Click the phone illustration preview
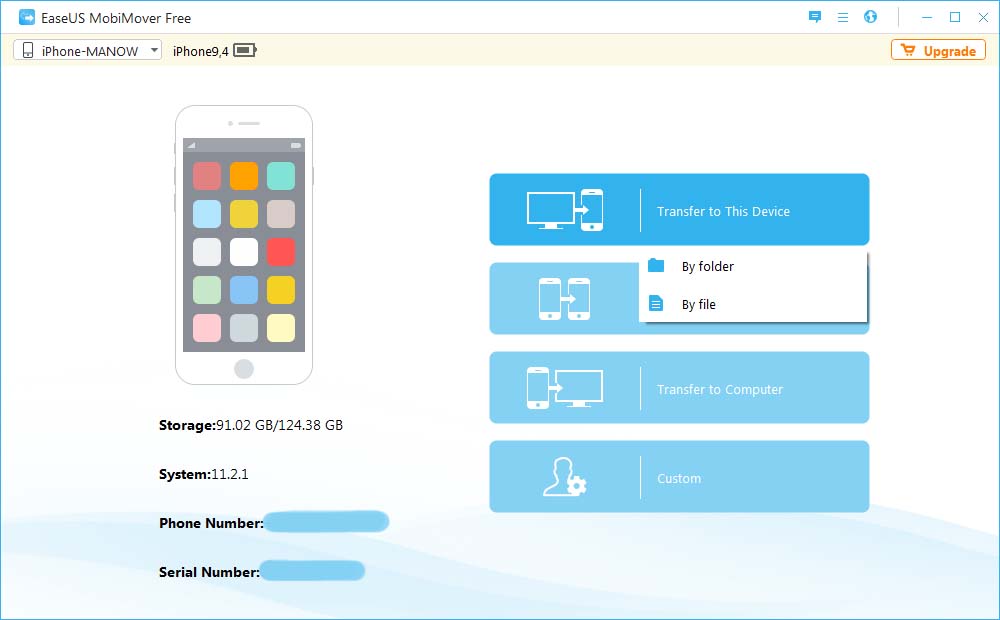This screenshot has height=620, width=1000. 244,243
